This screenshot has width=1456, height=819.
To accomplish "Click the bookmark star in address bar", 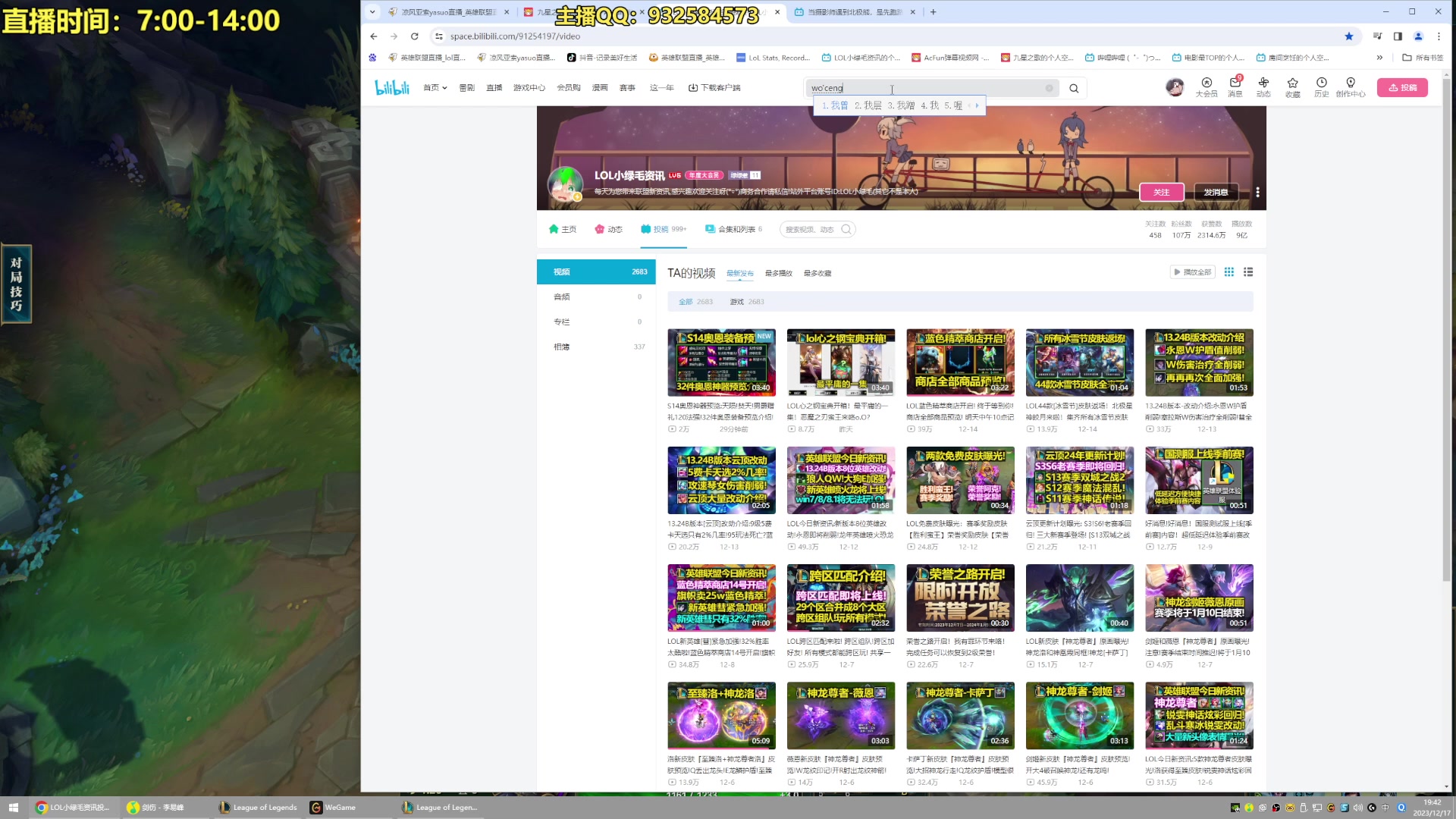I will point(1348,36).
